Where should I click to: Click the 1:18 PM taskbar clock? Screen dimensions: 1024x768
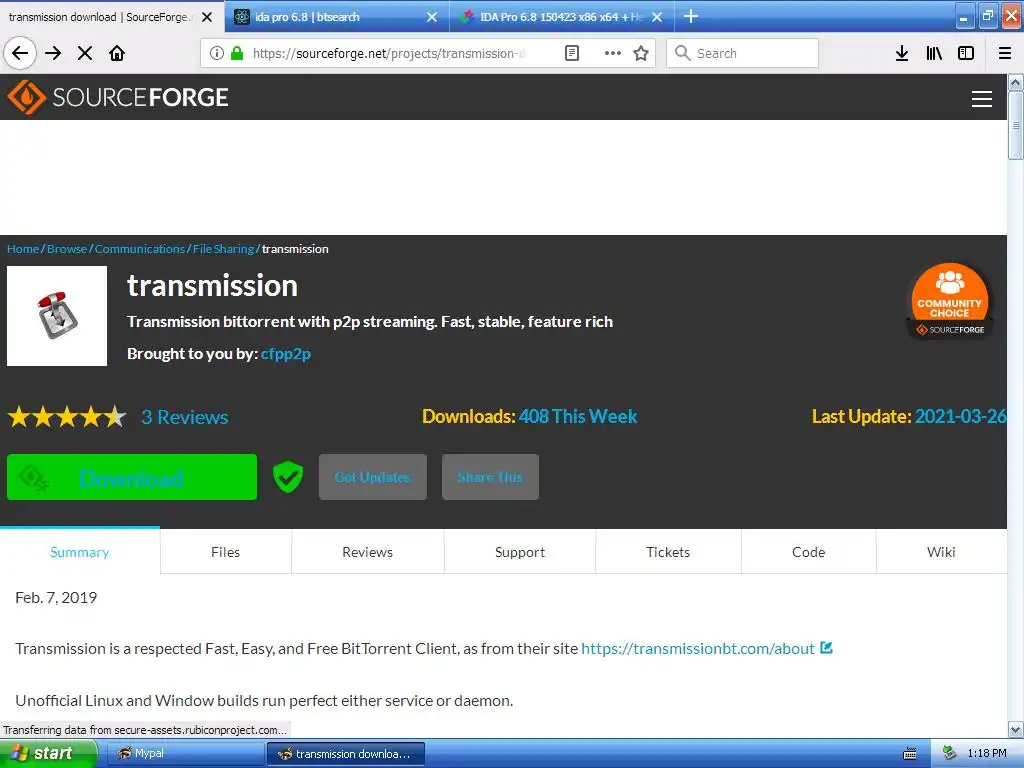[987, 754]
